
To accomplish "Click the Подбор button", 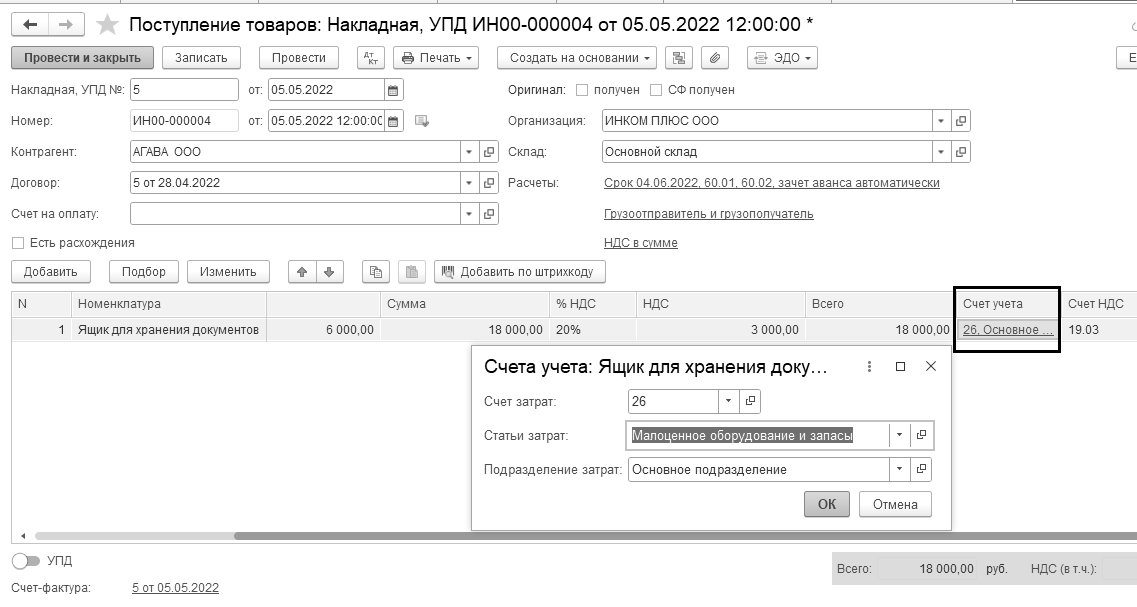I will pyautogui.click(x=144, y=272).
